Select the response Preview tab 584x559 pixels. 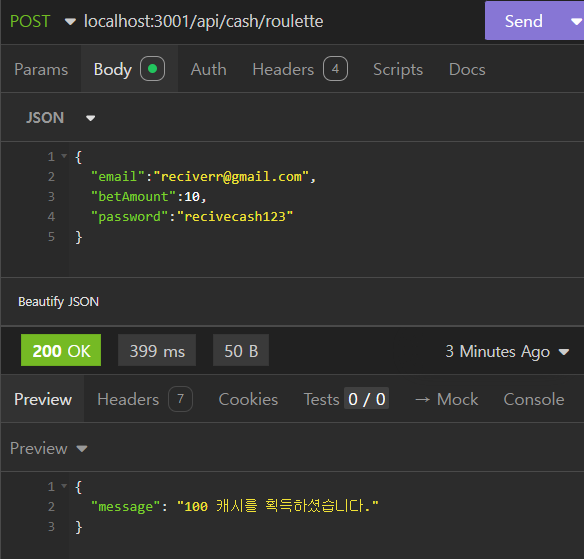click(43, 399)
